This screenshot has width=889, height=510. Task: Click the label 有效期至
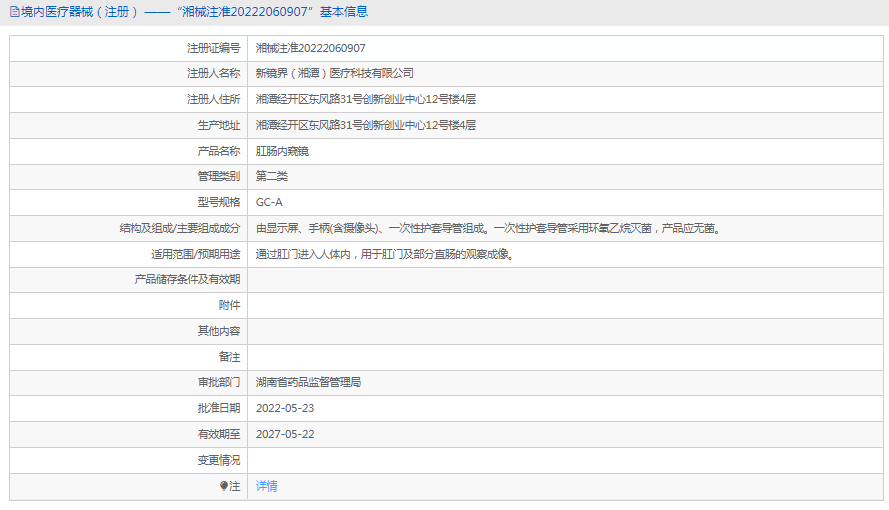[219, 435]
